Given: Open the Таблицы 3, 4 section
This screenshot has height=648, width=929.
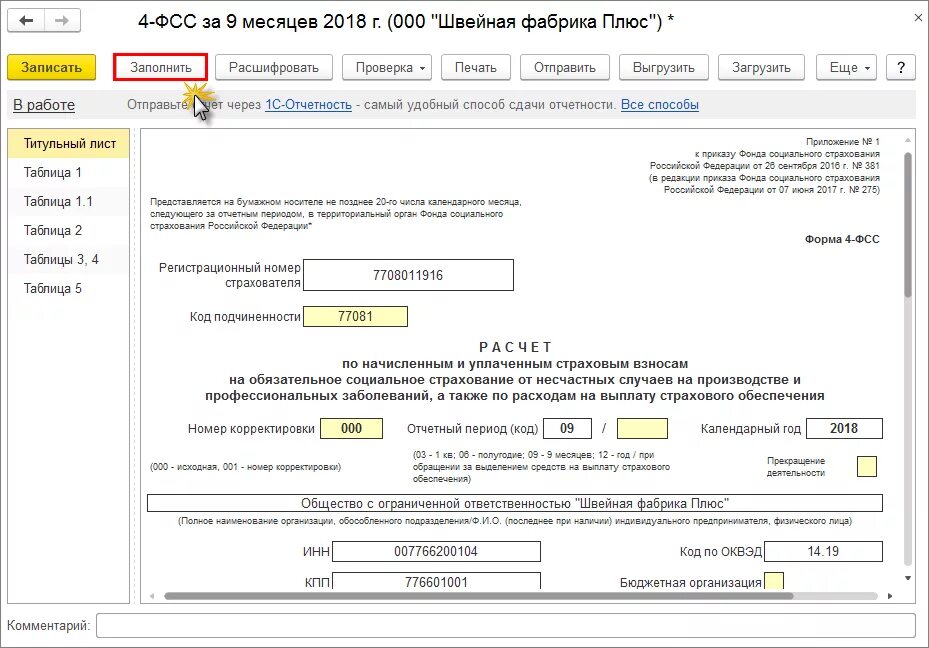Looking at the screenshot, I should [69, 259].
